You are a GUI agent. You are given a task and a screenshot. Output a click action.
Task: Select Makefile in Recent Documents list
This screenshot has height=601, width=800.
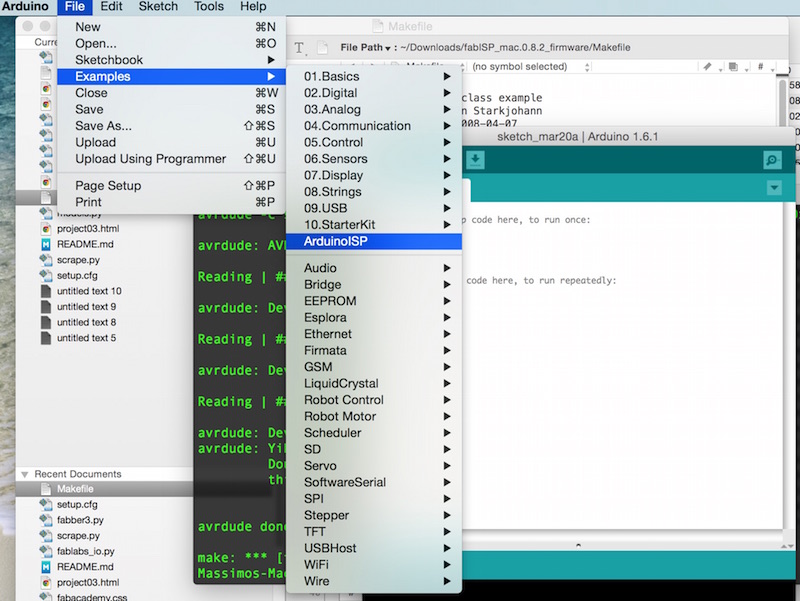(75, 489)
